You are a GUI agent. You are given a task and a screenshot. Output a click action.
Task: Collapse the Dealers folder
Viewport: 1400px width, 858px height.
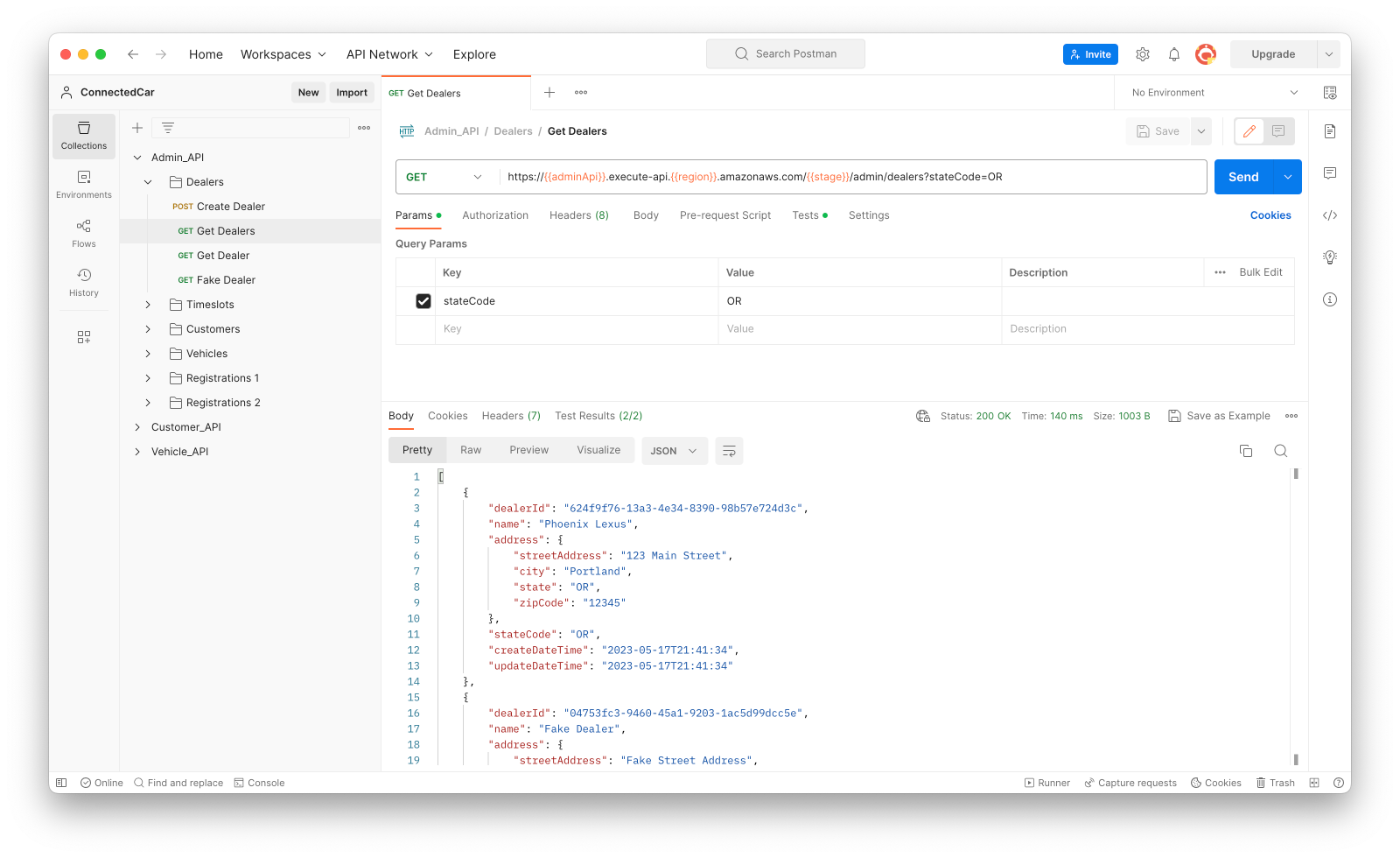pos(148,182)
